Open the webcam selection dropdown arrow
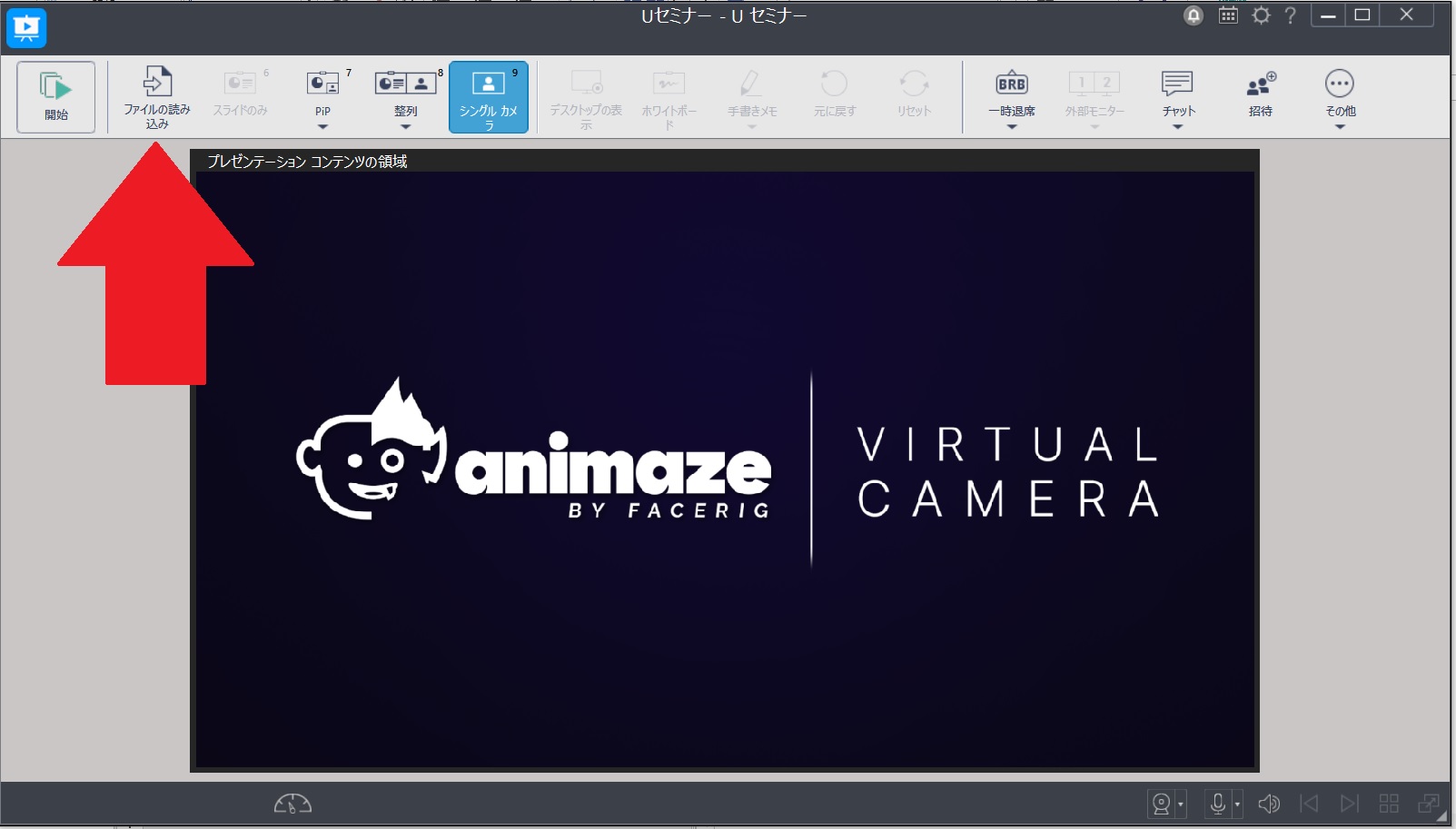Screen dimensions: 1456x829 click(x=1181, y=804)
